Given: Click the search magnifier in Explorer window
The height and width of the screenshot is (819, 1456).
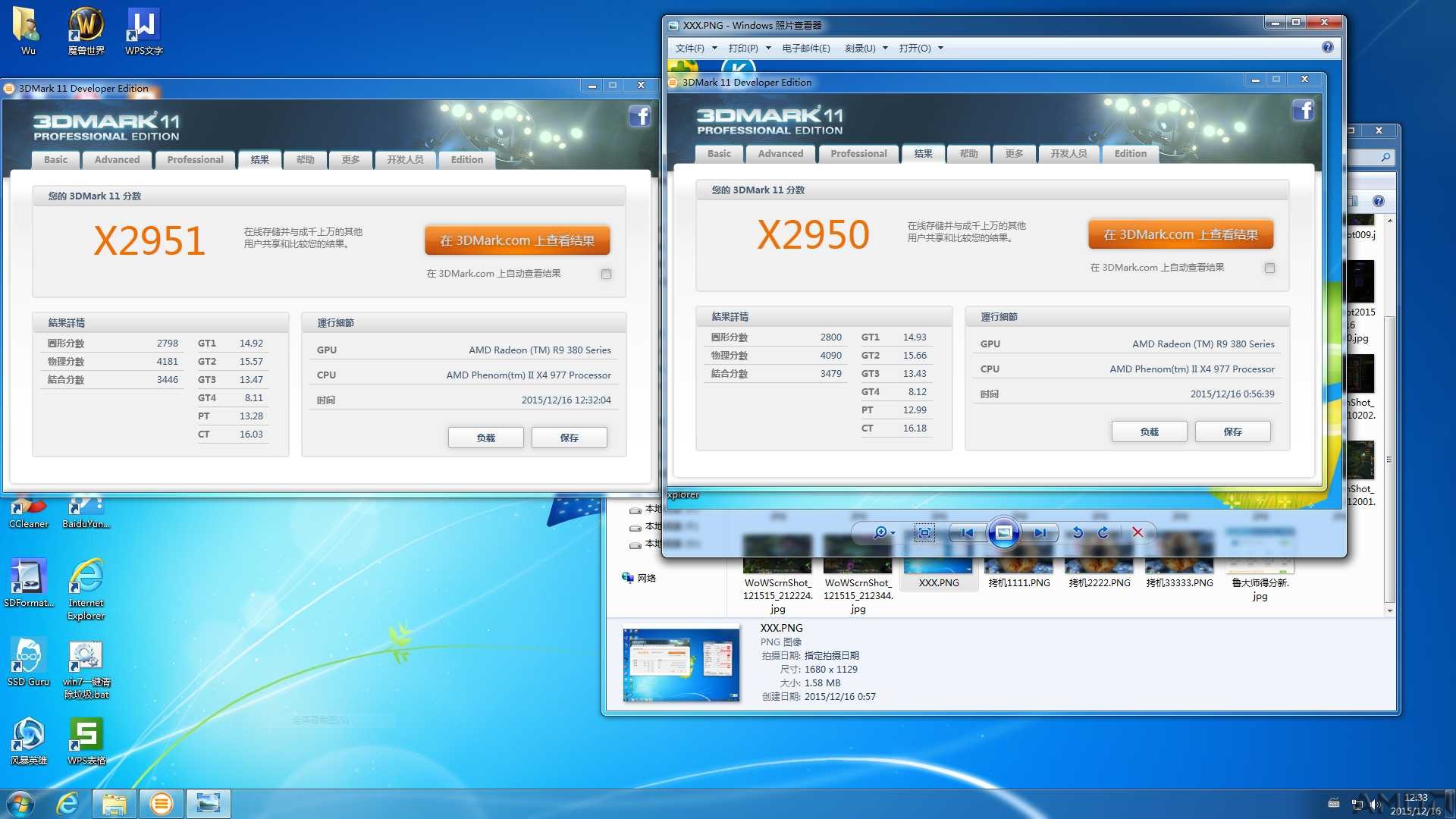Looking at the screenshot, I should pos(1385,158).
